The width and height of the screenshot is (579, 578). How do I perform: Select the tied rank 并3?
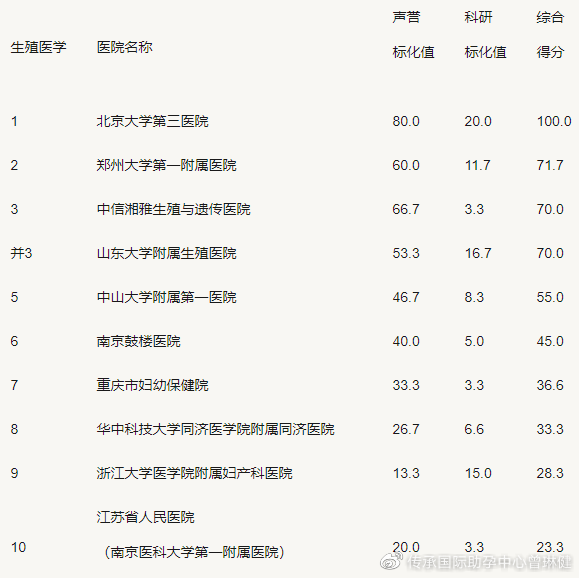pyautogui.click(x=21, y=253)
